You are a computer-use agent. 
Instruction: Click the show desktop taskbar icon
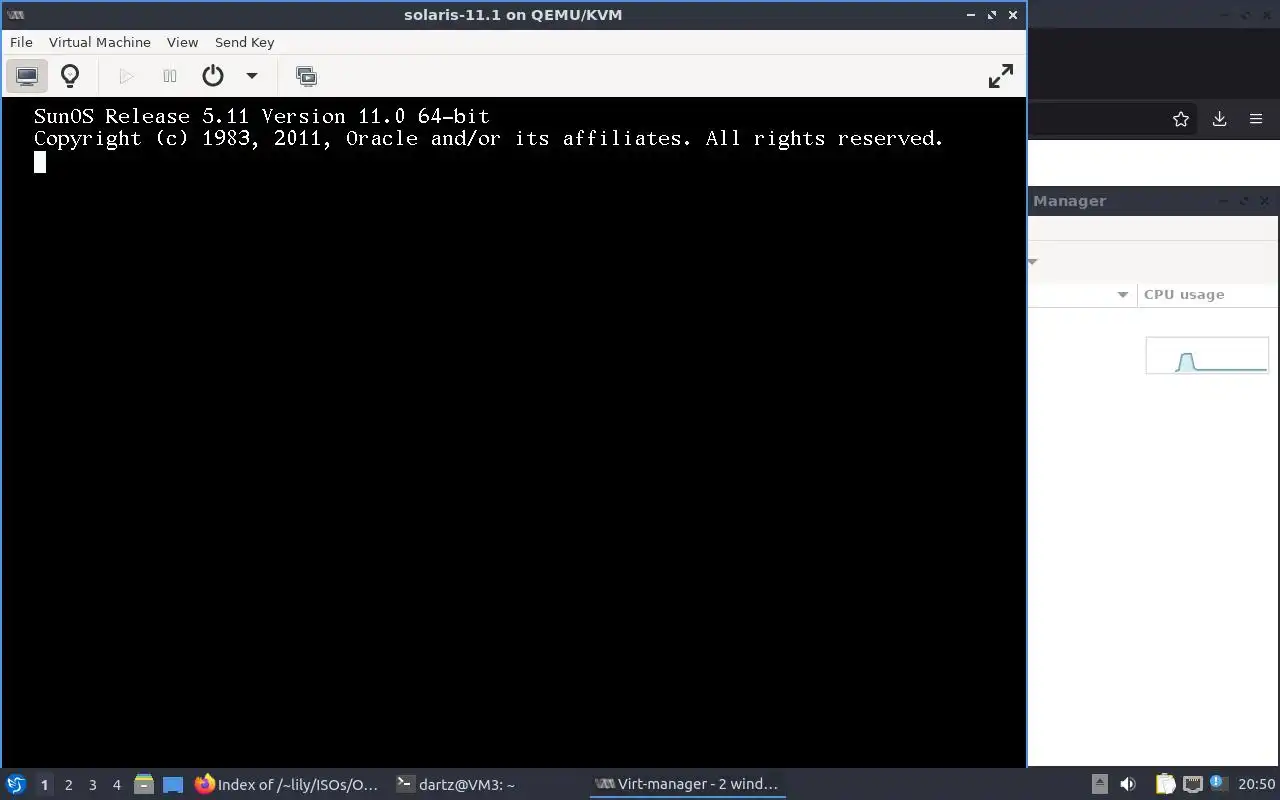click(173, 784)
